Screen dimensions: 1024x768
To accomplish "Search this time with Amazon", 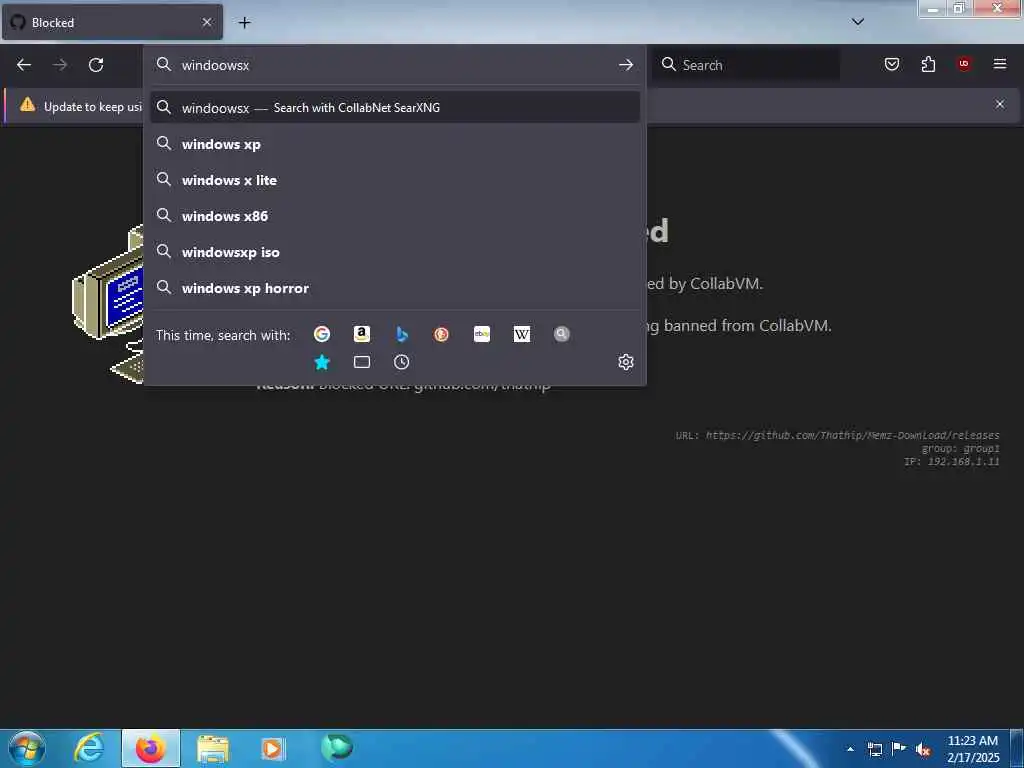I will click(362, 334).
